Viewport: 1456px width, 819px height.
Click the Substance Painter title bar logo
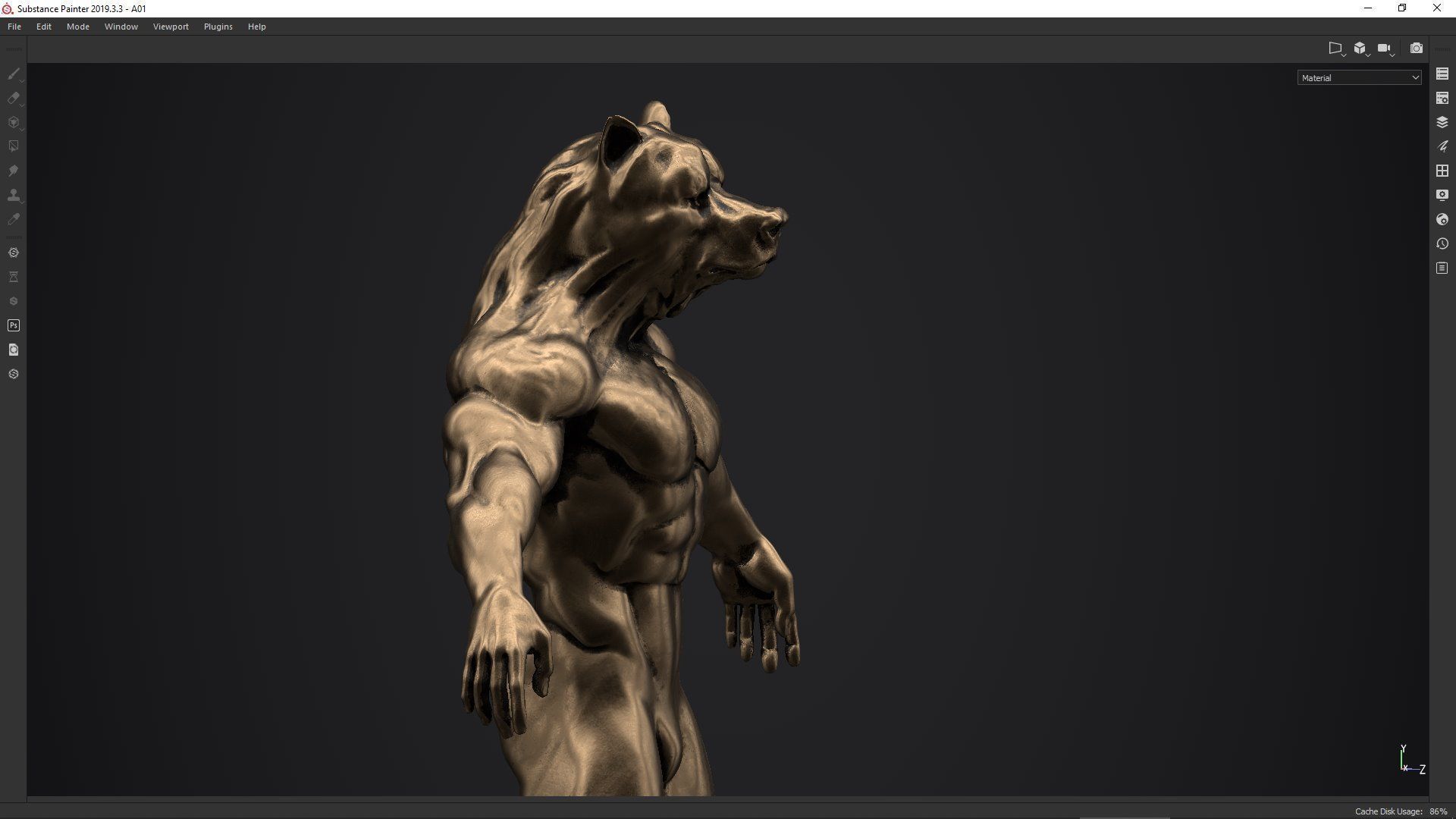click(8, 8)
